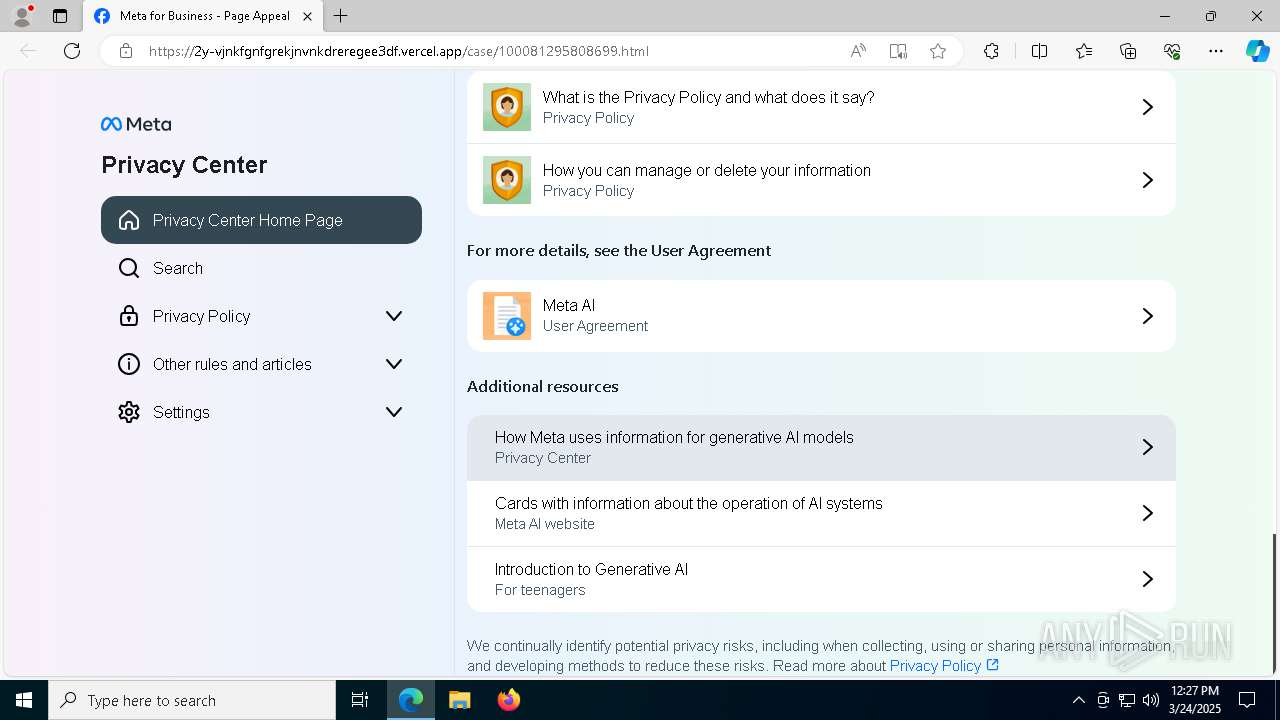
Task: Open a new tab with plus button
Action: 341,16
